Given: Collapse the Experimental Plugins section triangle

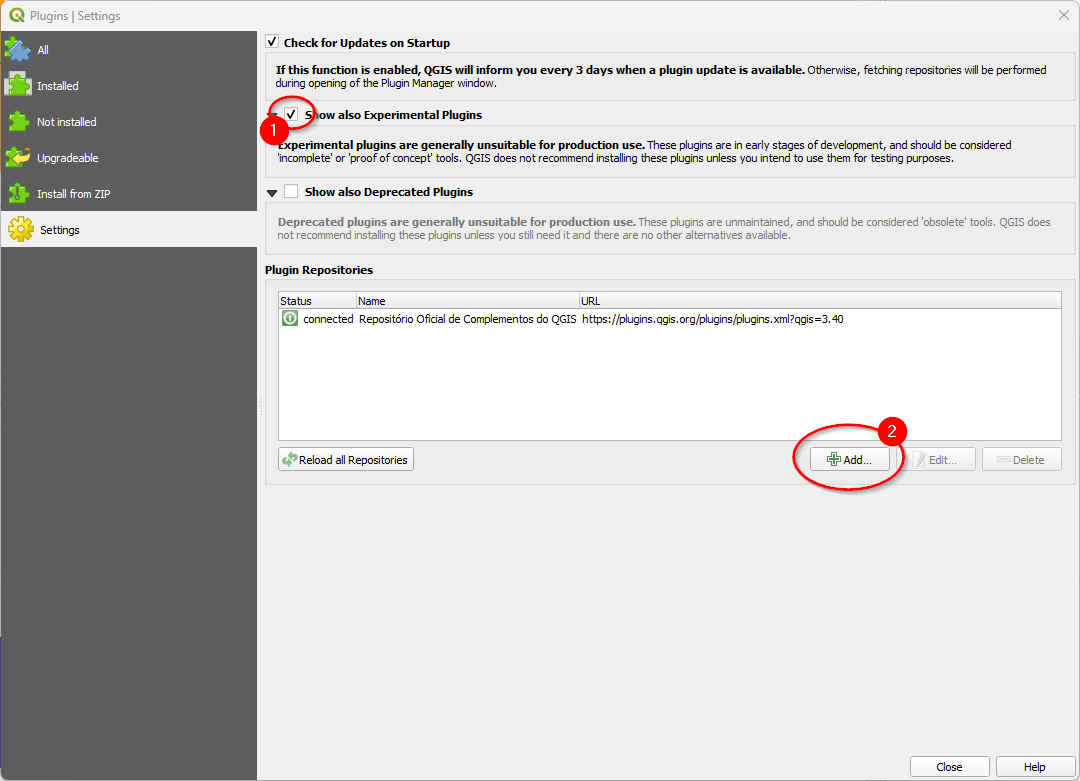Looking at the screenshot, I should coord(271,114).
